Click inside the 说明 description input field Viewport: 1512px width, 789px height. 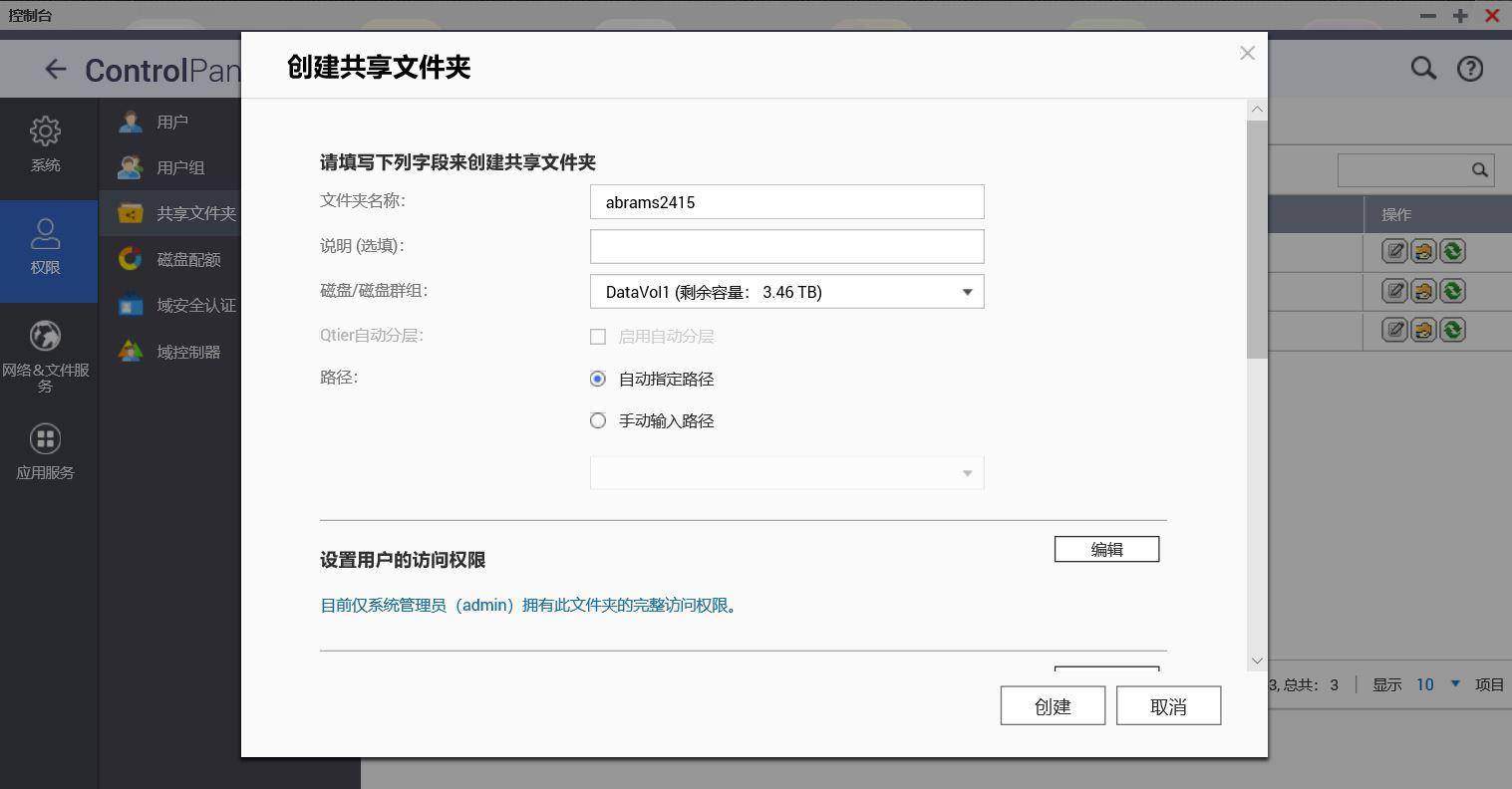coord(786,246)
